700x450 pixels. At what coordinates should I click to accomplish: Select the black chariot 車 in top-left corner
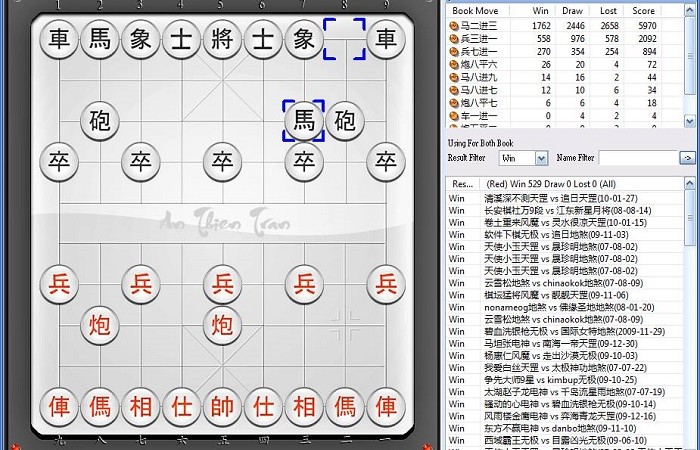click(x=59, y=39)
